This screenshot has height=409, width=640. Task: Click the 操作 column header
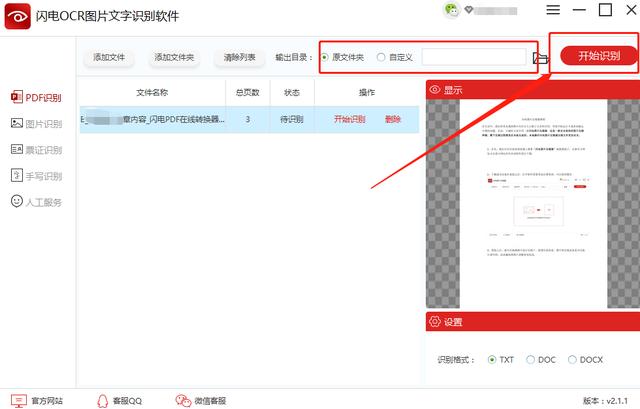367,93
